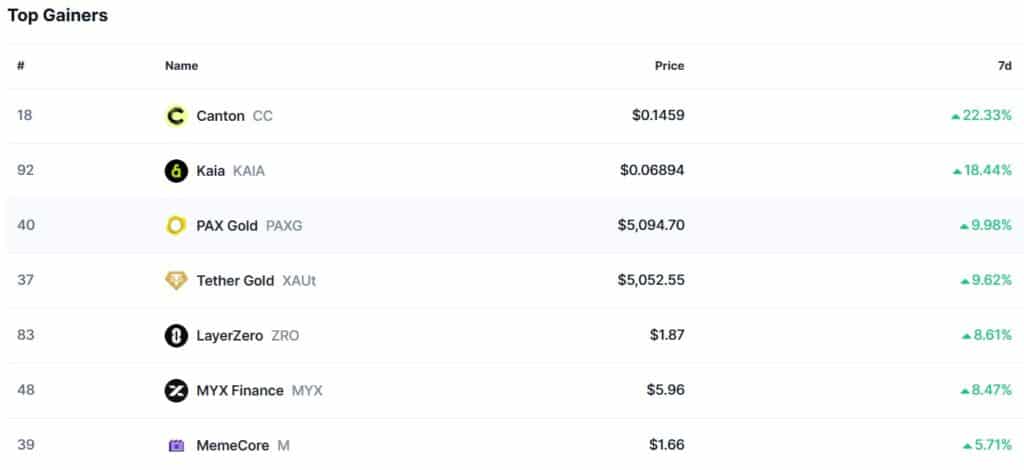This screenshot has width=1024, height=470.
Task: Click the MYX Finance logo icon
Action: coord(176,391)
